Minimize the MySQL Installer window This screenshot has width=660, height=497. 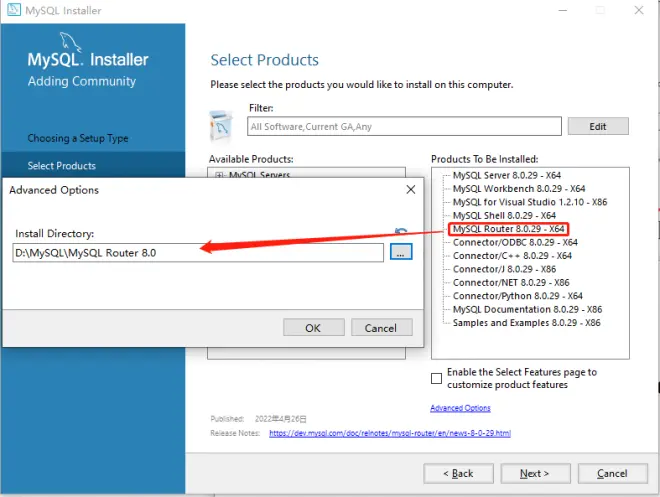click(x=563, y=10)
